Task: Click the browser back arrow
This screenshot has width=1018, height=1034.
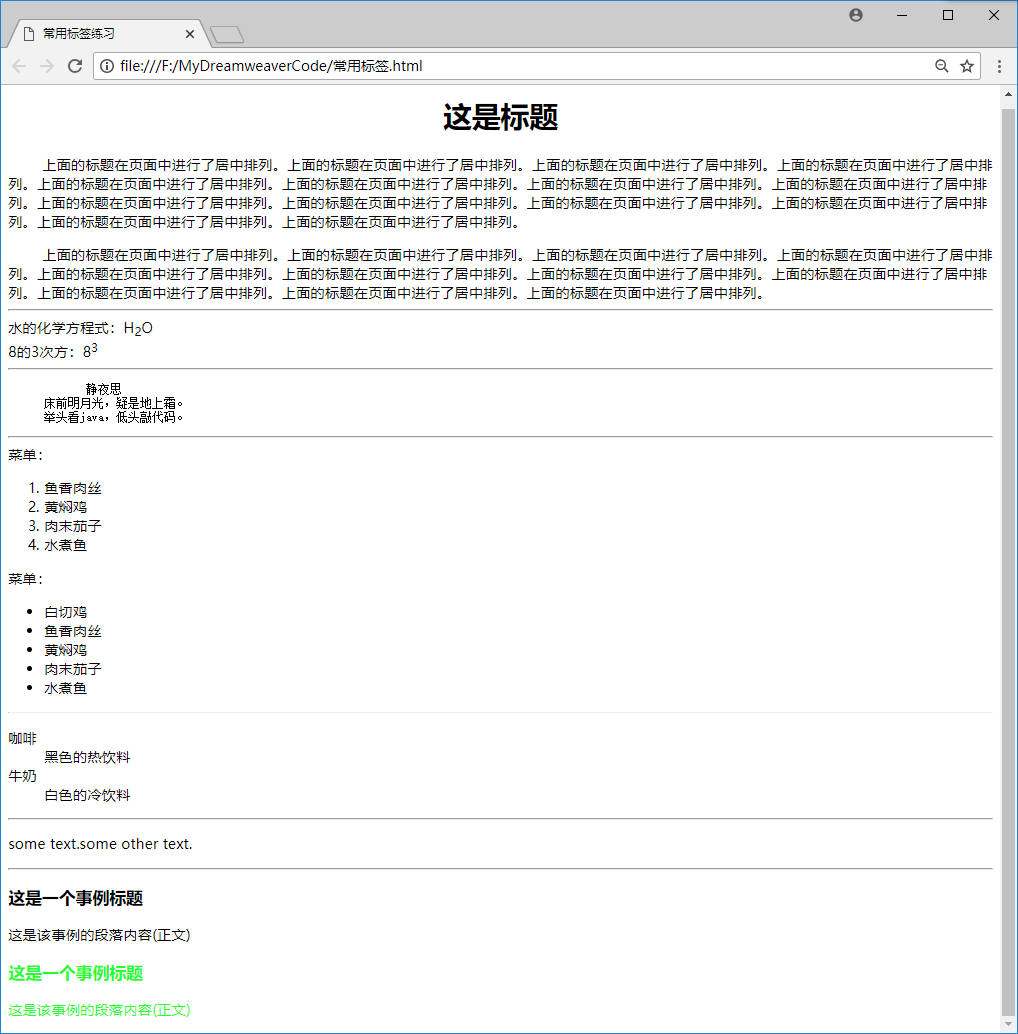Action: click(x=19, y=66)
